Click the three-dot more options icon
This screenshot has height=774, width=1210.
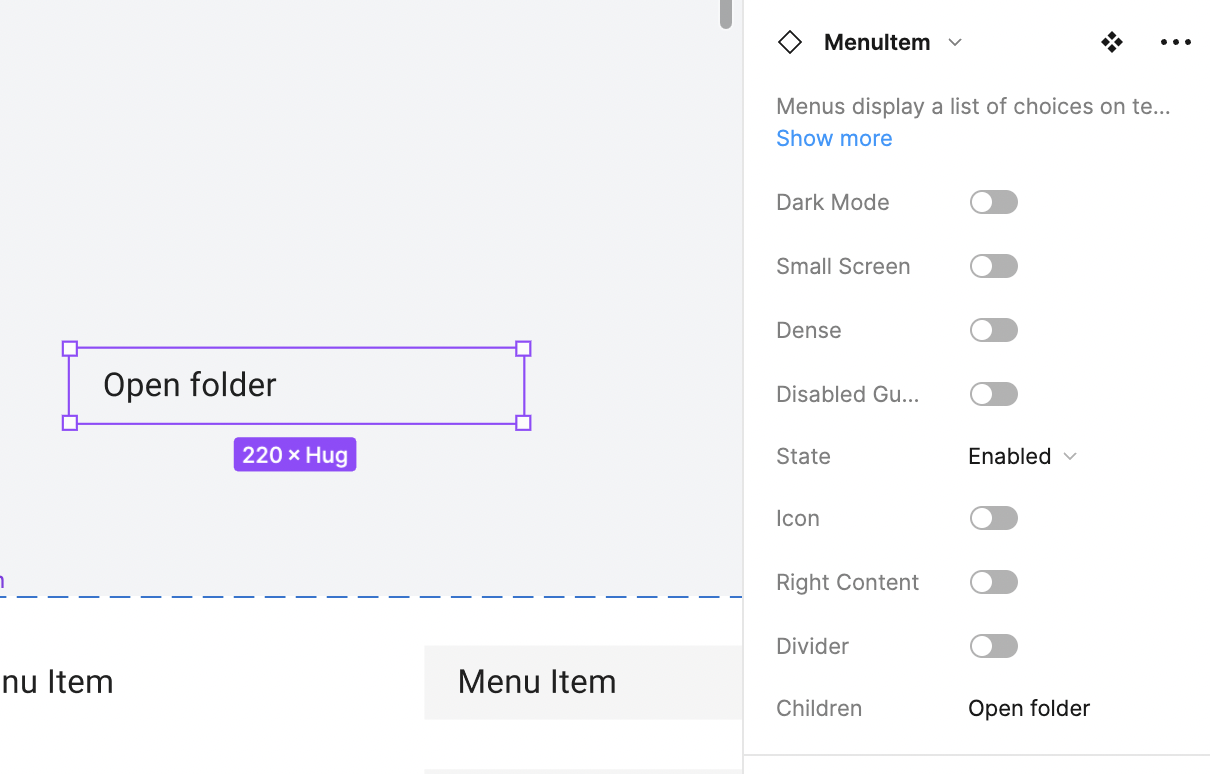(x=1175, y=42)
